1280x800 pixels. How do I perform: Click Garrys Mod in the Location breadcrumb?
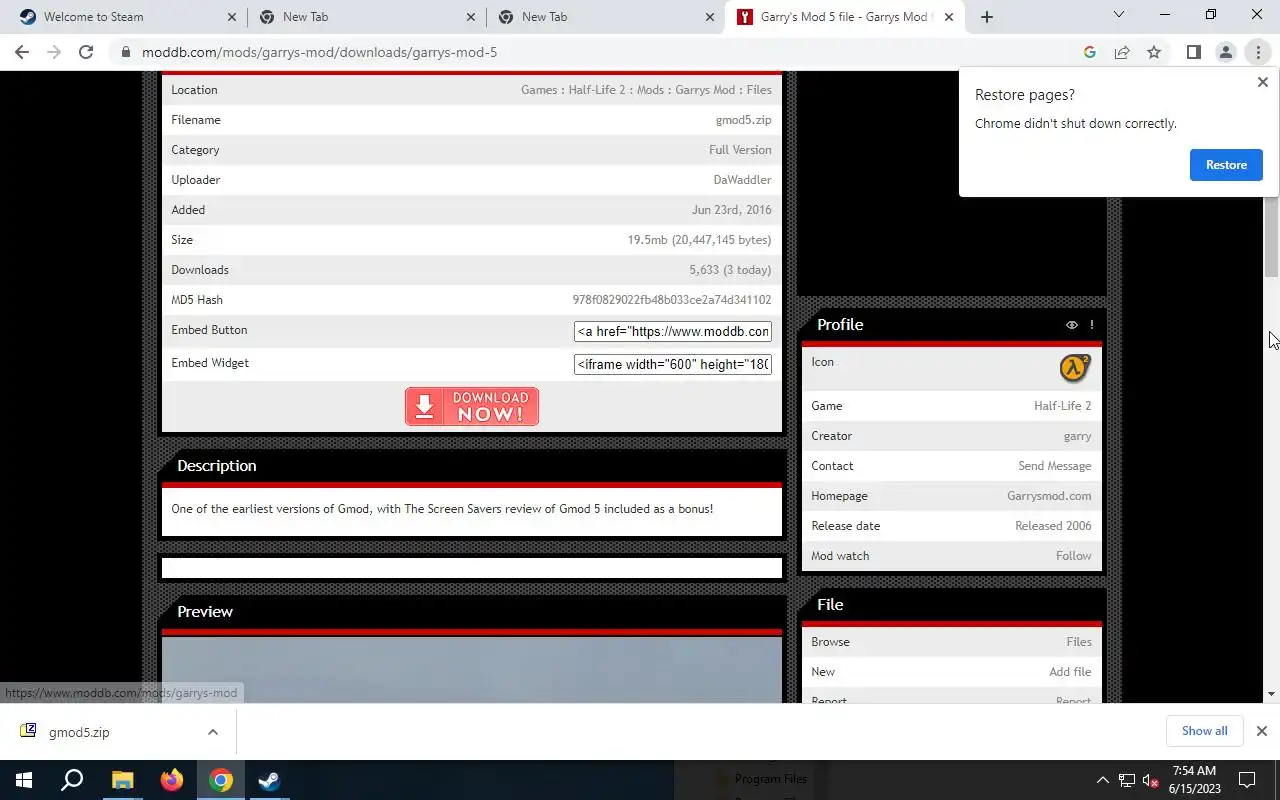[705, 90]
